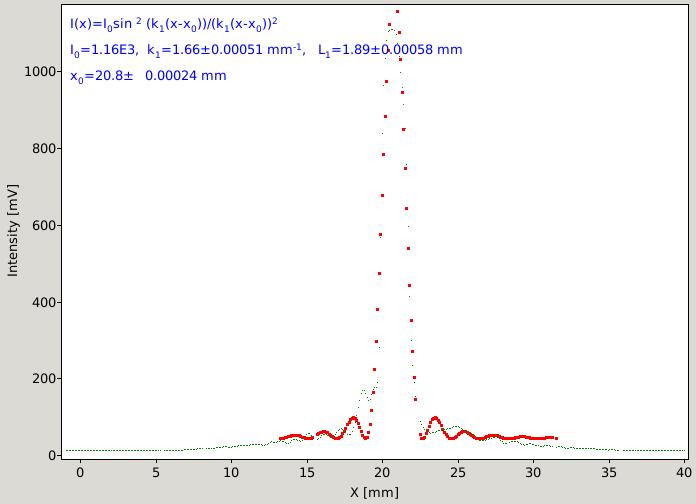Click the sinc-squared formula I(x) text line
The image size is (696, 504).
(x=174, y=24)
